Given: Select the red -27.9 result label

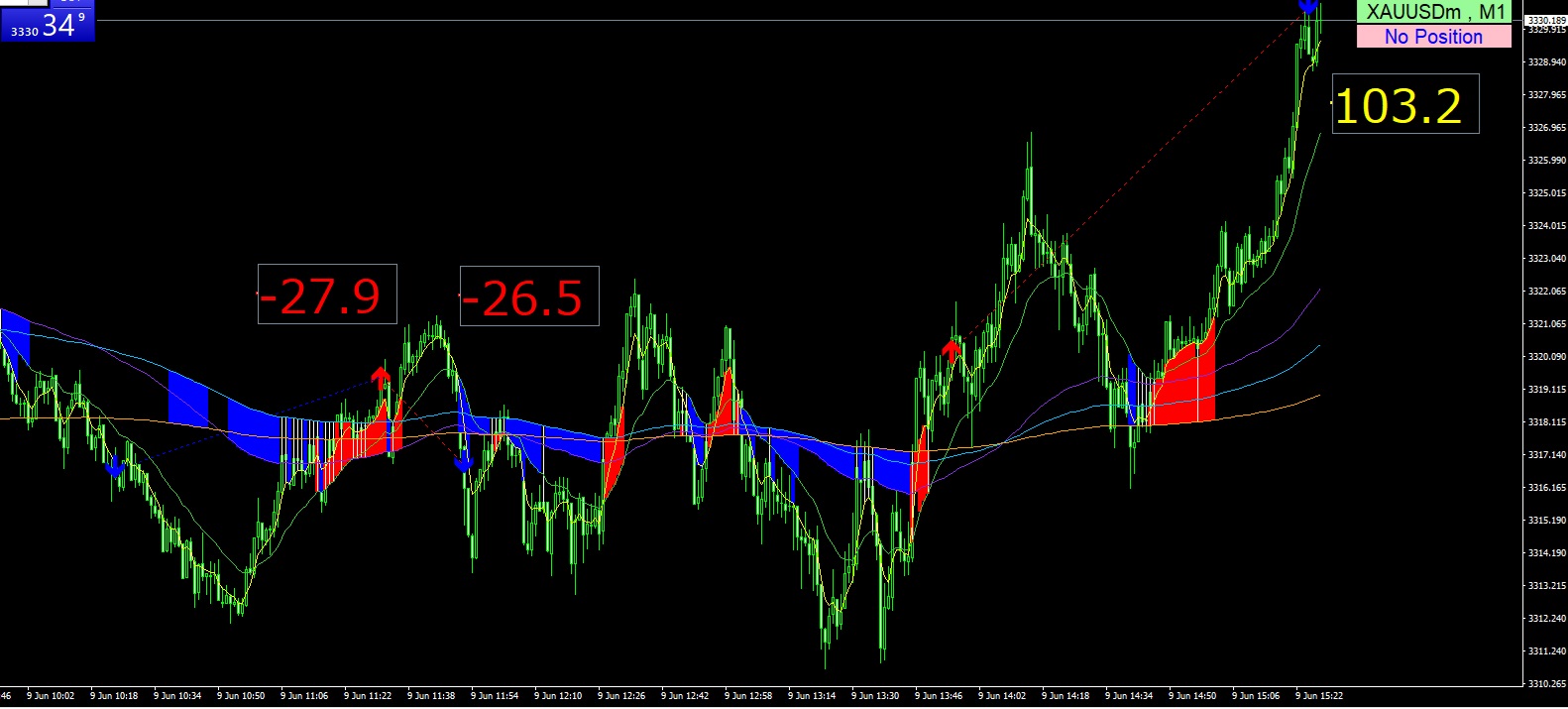Looking at the screenshot, I should click(x=327, y=295).
